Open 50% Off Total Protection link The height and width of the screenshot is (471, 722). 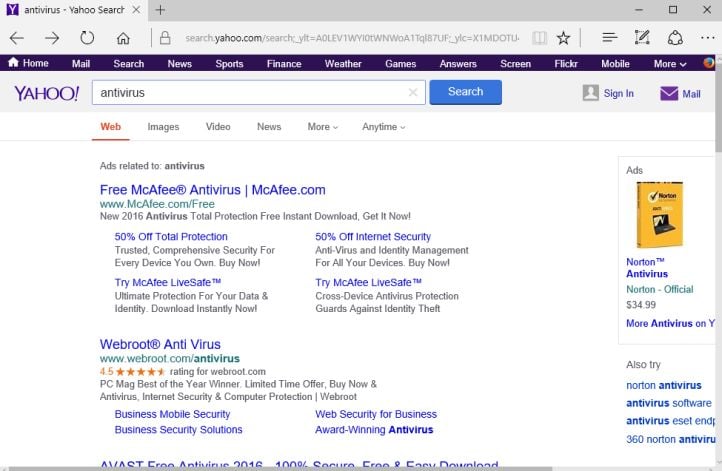coord(171,237)
